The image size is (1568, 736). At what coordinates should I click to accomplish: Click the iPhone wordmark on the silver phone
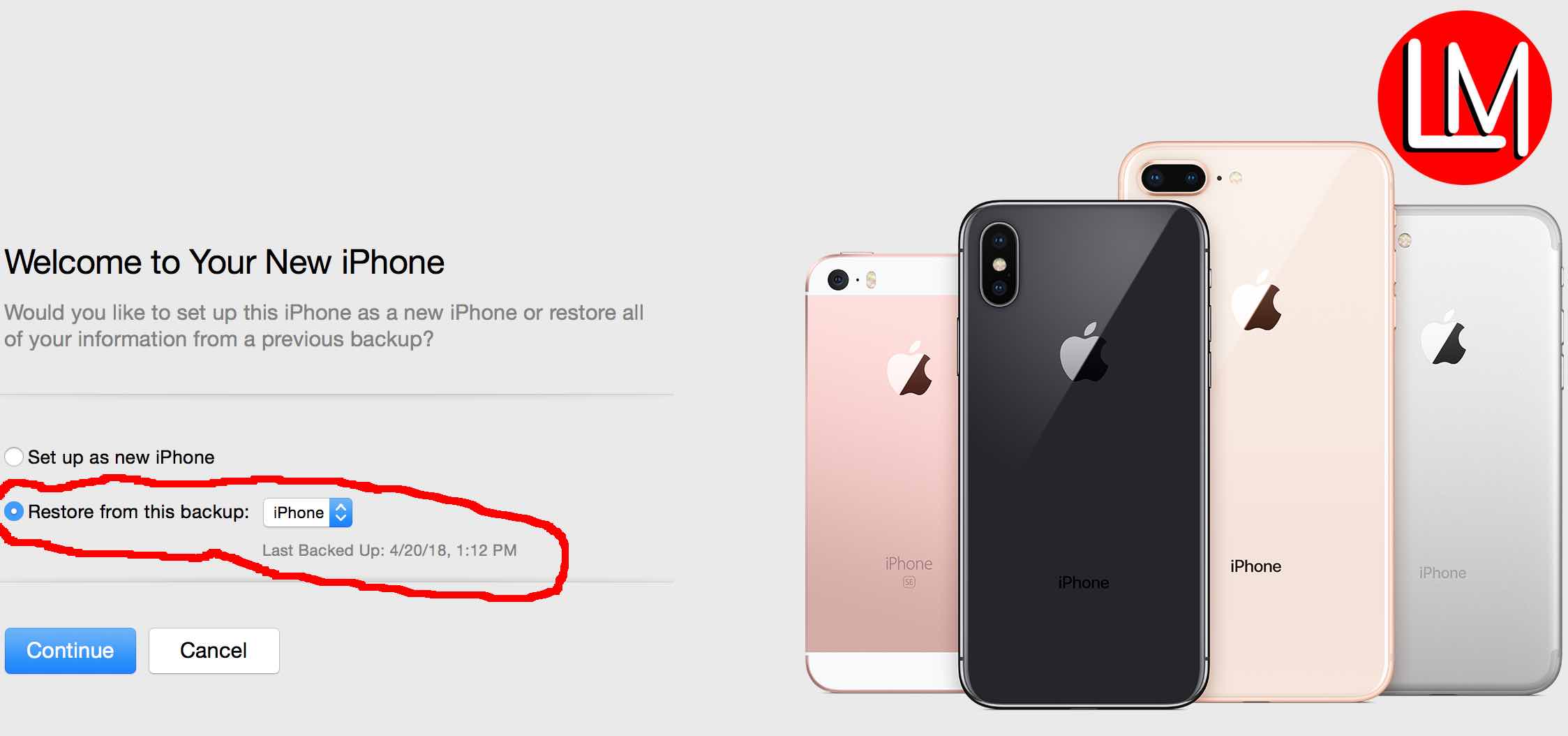[x=1442, y=573]
